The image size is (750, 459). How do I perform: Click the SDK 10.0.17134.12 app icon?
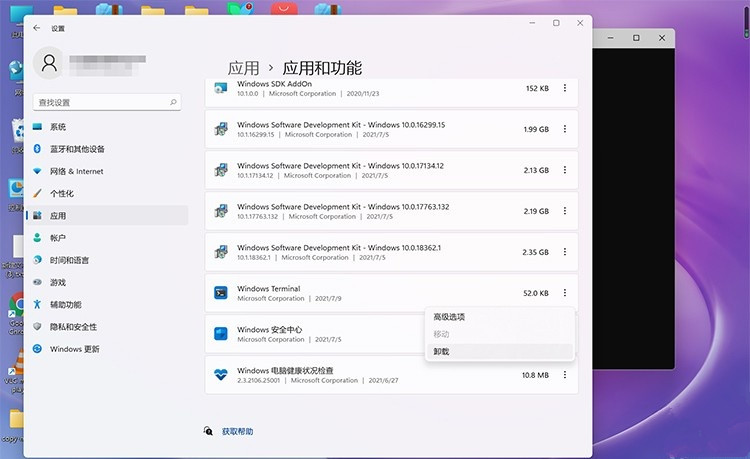coord(221,170)
